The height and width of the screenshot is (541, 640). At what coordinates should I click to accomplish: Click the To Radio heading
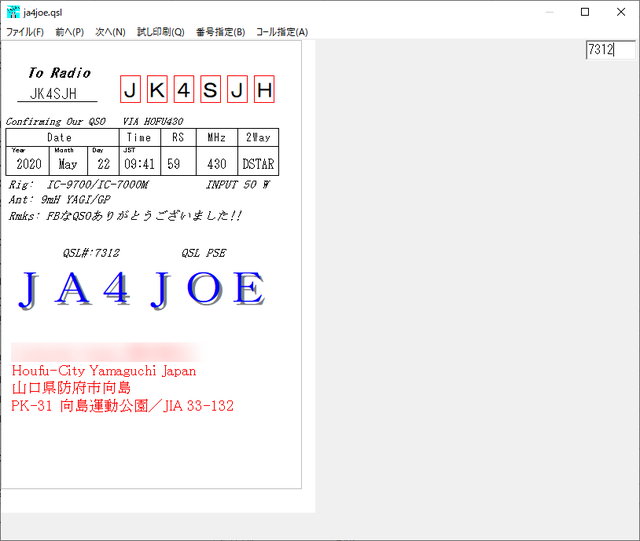tap(60, 73)
